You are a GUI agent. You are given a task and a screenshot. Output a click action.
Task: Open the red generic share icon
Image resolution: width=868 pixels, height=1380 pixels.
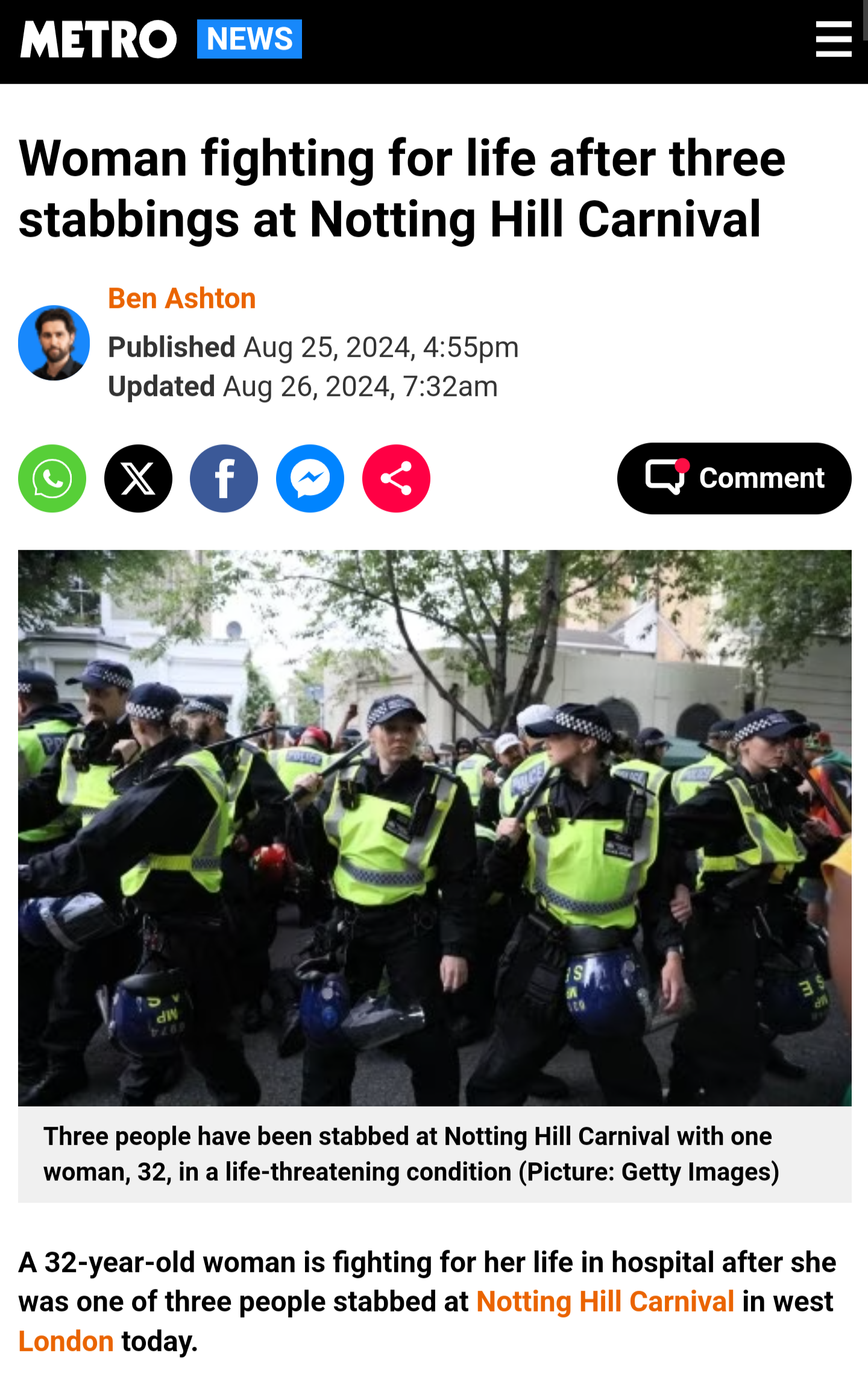pyautogui.click(x=396, y=479)
